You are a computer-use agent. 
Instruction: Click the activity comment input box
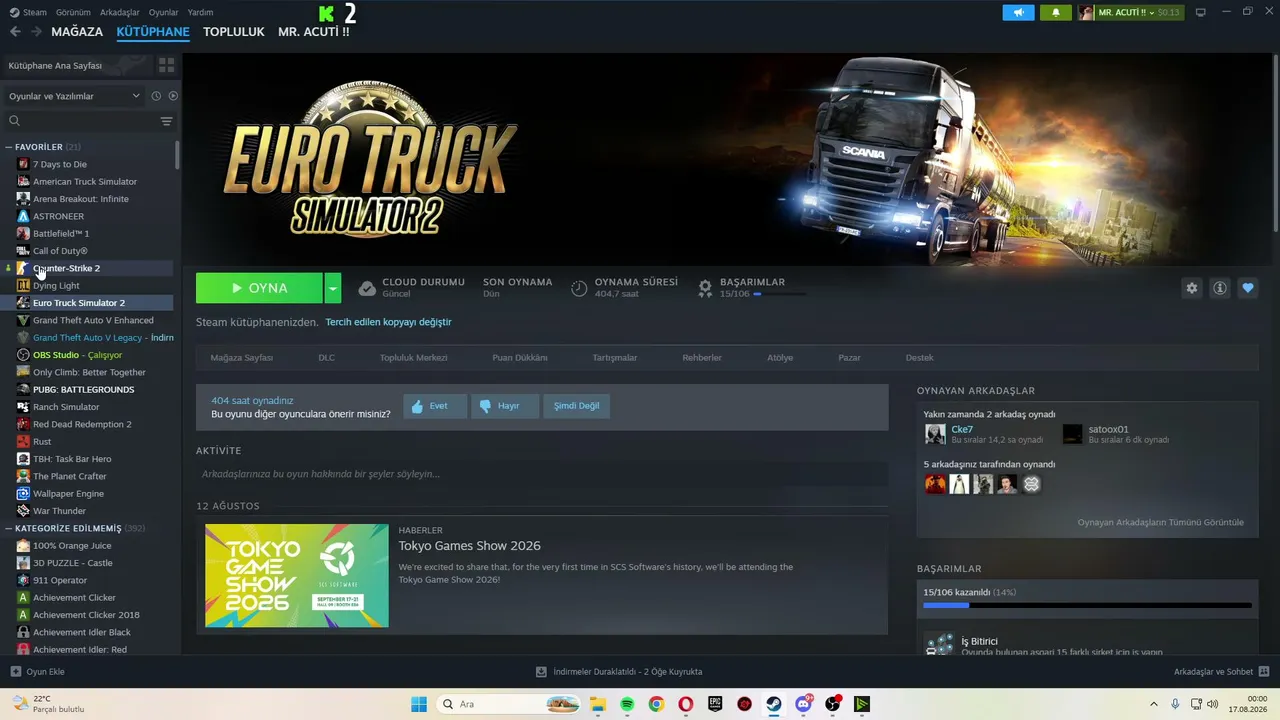click(542, 474)
